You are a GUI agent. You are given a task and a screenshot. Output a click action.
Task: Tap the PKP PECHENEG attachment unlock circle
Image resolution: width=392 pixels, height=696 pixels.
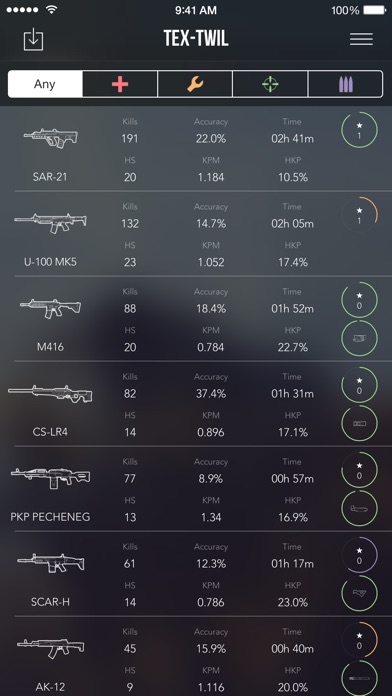coord(359,509)
